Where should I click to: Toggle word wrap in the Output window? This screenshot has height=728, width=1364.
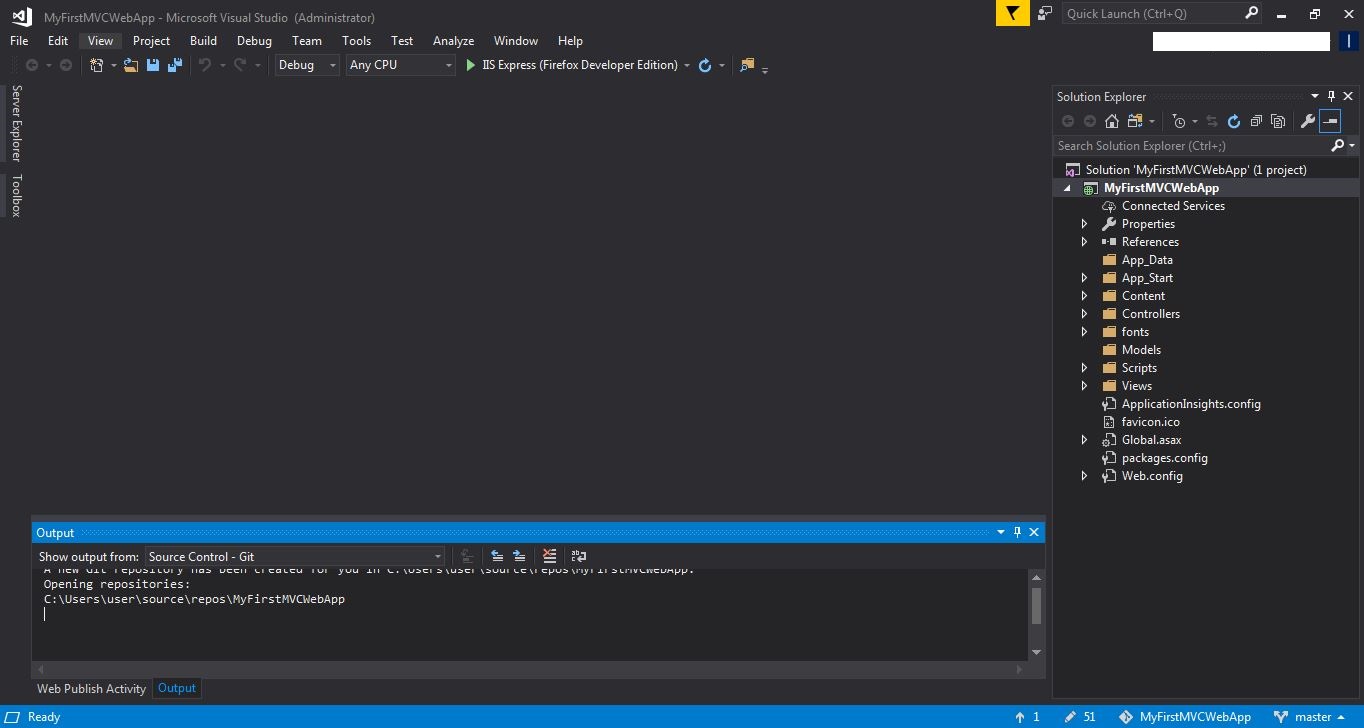tap(578, 556)
